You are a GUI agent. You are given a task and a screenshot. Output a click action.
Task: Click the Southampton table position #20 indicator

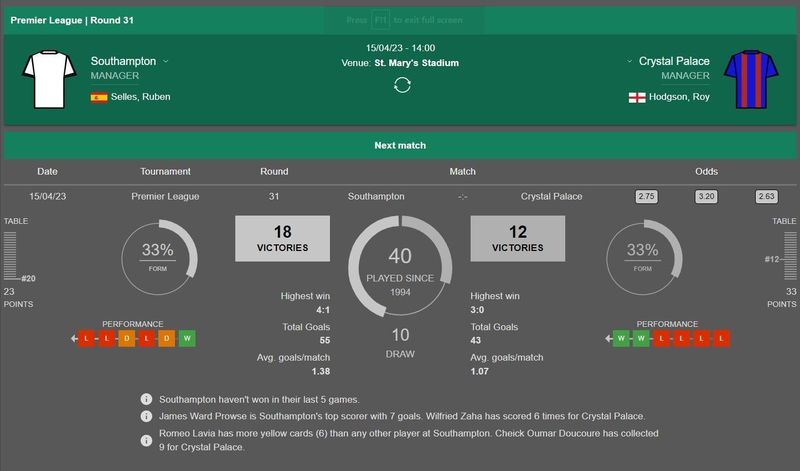[x=27, y=278]
